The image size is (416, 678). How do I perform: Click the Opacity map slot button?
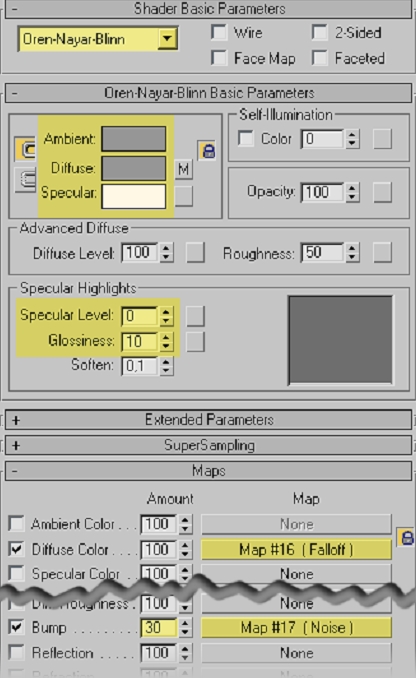pyautogui.click(x=383, y=192)
